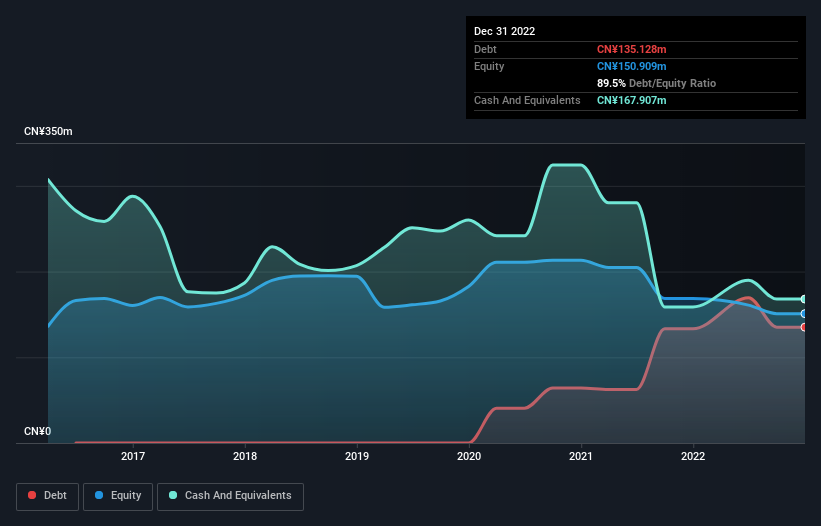The height and width of the screenshot is (526, 821).
Task: Toggle the Cash And Equivalents legend button
Action: (230, 496)
